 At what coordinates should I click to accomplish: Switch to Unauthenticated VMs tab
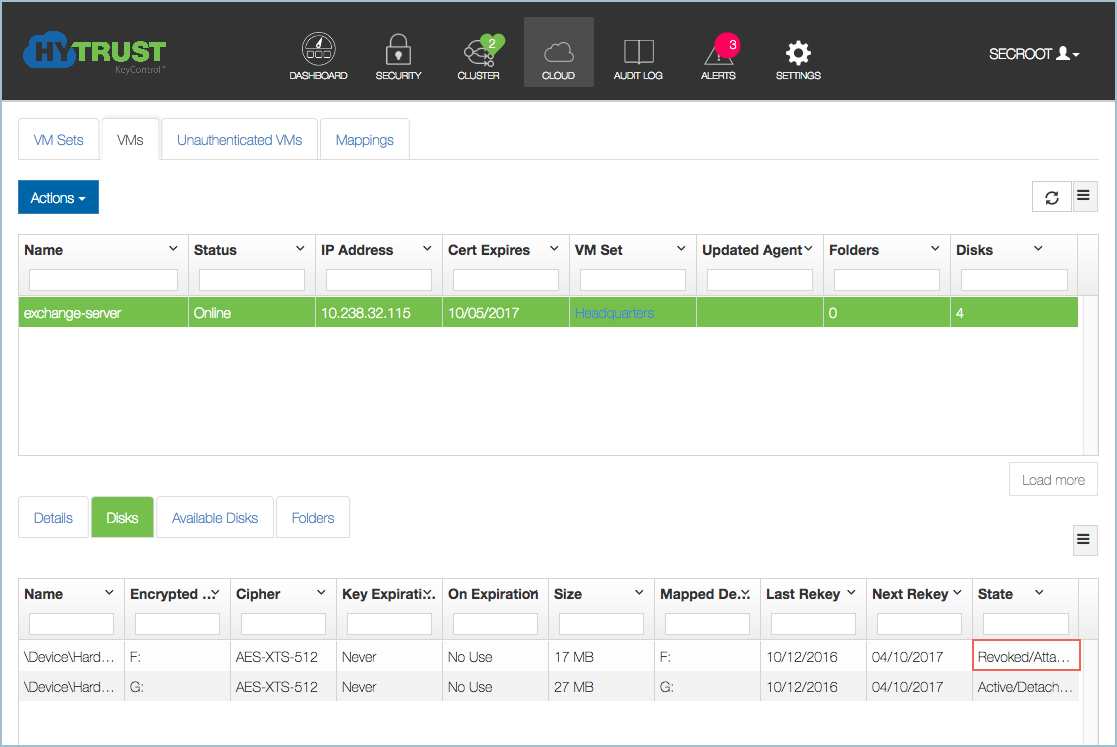[239, 140]
